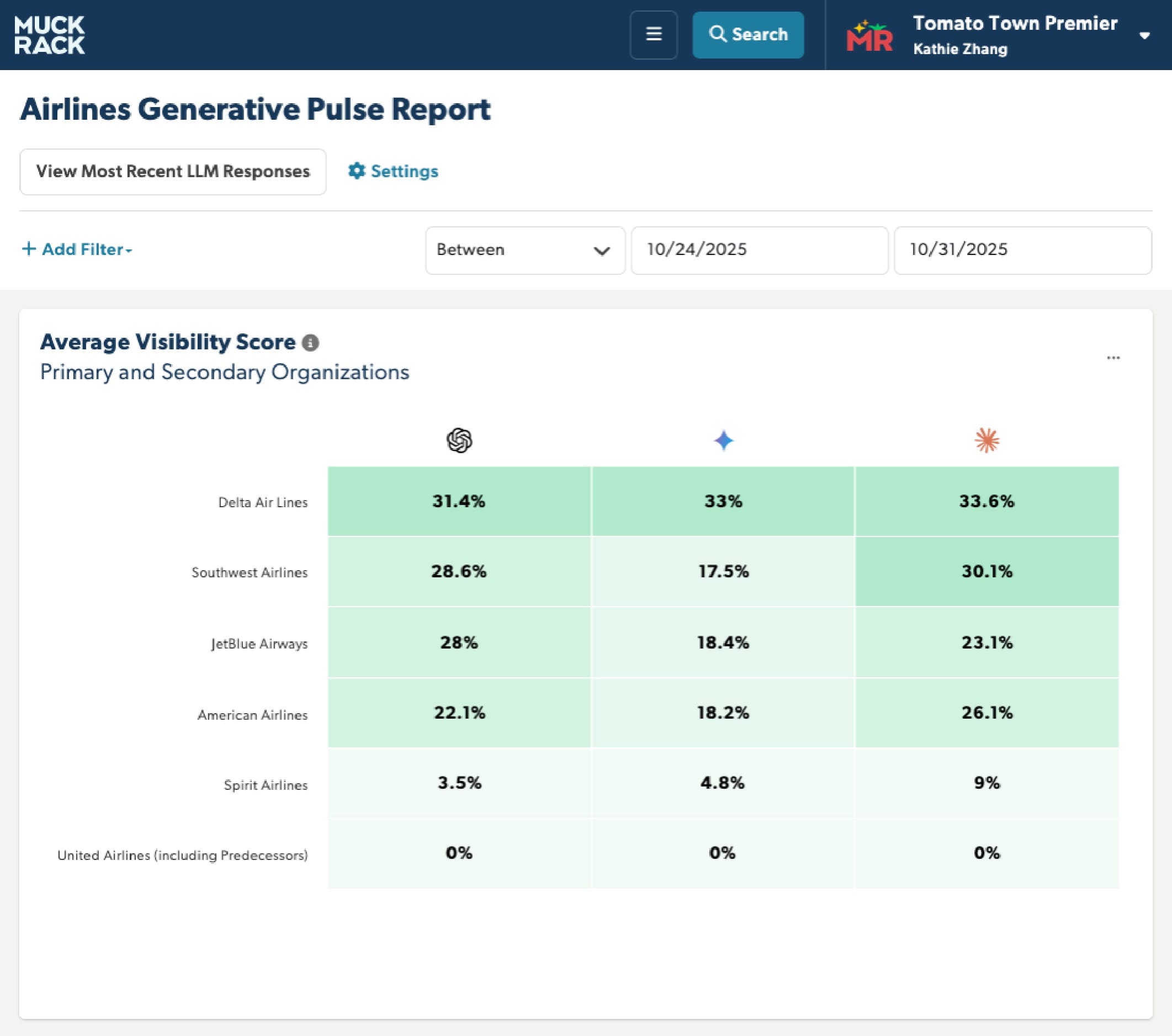Open the Between date range dropdown
The width and height of the screenshot is (1172, 1036).
[x=524, y=250]
